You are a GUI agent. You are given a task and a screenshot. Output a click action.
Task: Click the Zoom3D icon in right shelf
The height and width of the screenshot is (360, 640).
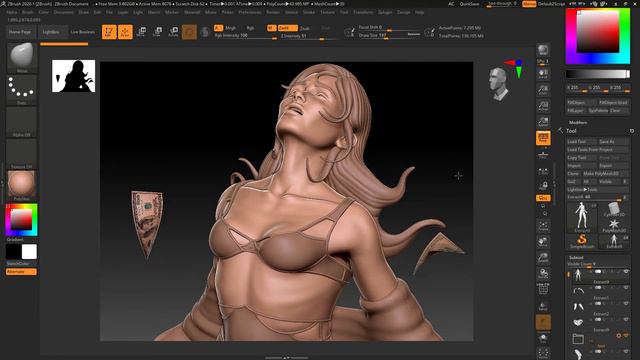click(x=543, y=258)
